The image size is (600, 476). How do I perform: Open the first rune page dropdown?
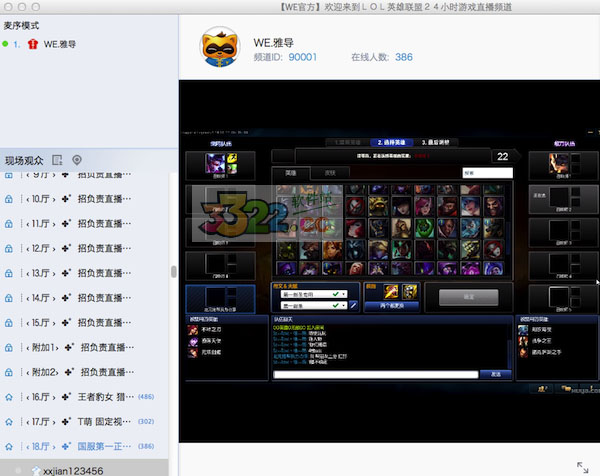[314, 294]
